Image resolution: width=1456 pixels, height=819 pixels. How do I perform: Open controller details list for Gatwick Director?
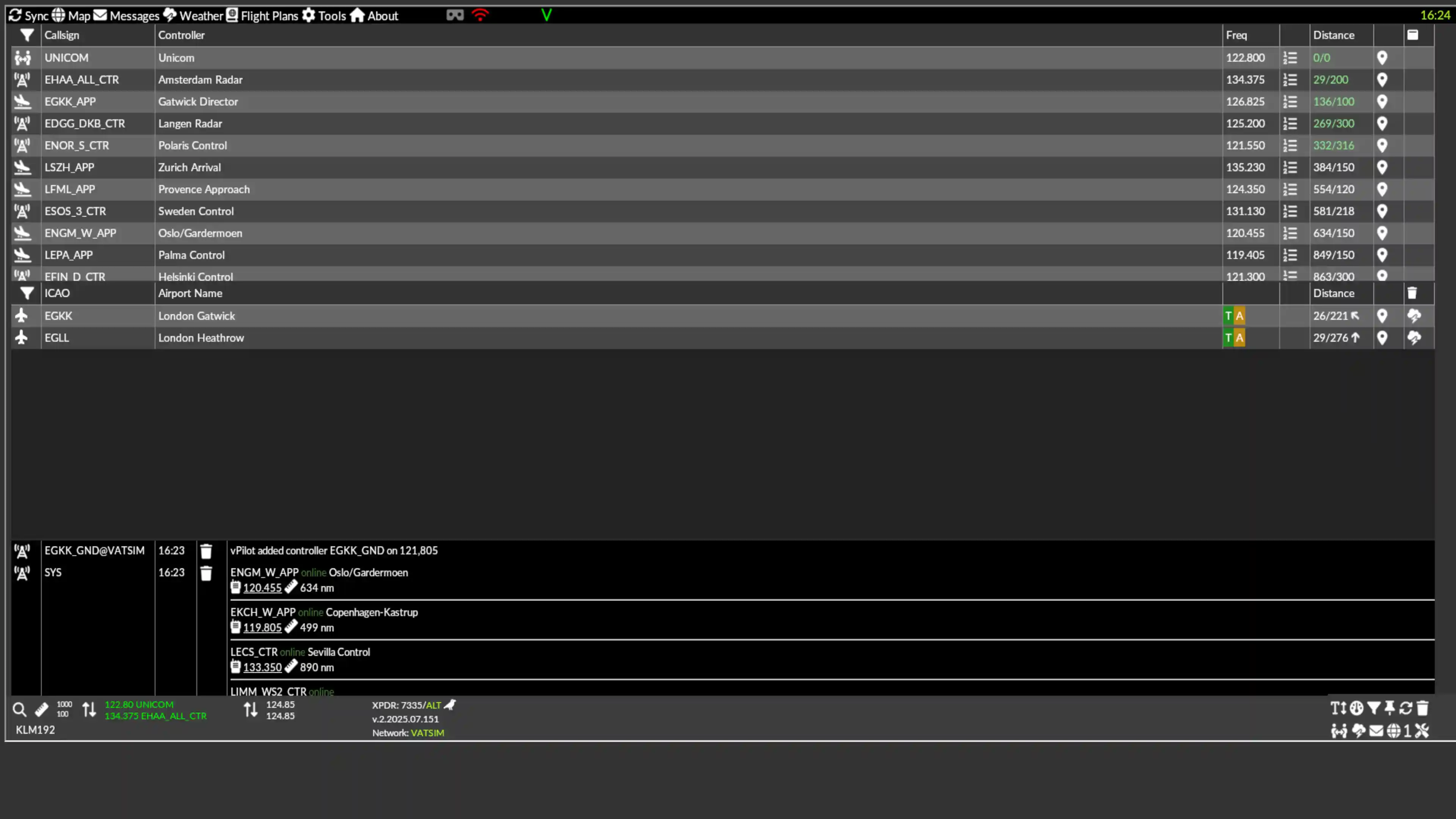[1290, 102]
